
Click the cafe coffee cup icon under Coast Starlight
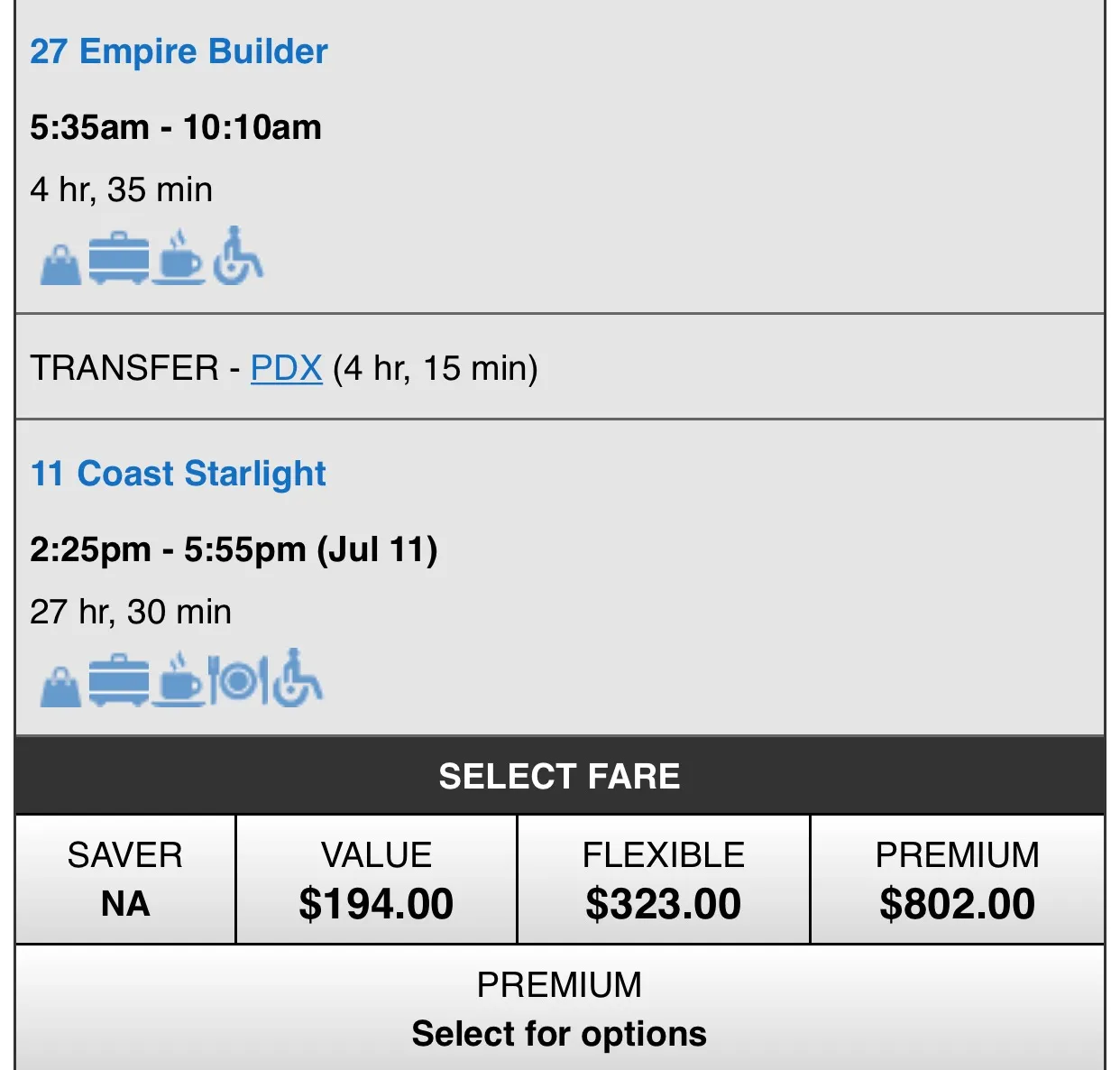click(179, 679)
